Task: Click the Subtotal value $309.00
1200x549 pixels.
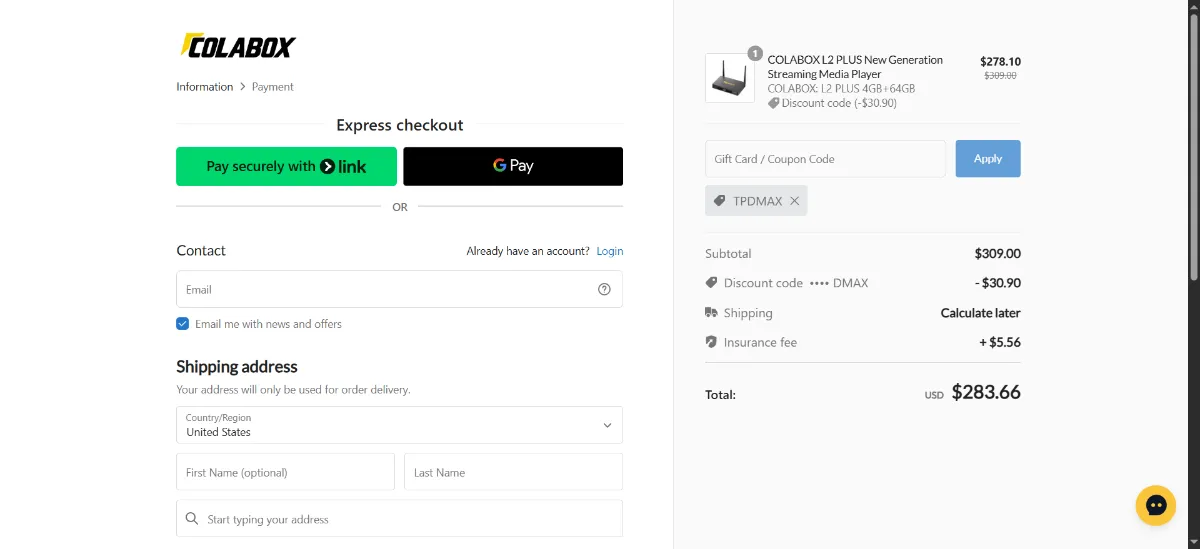Action: 998,254
